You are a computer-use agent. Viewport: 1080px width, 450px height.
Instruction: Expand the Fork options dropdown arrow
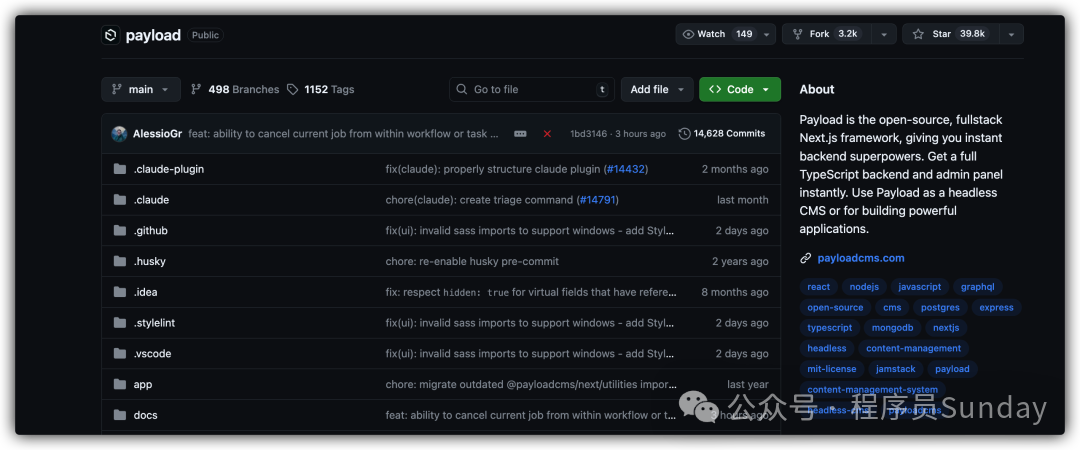(883, 34)
